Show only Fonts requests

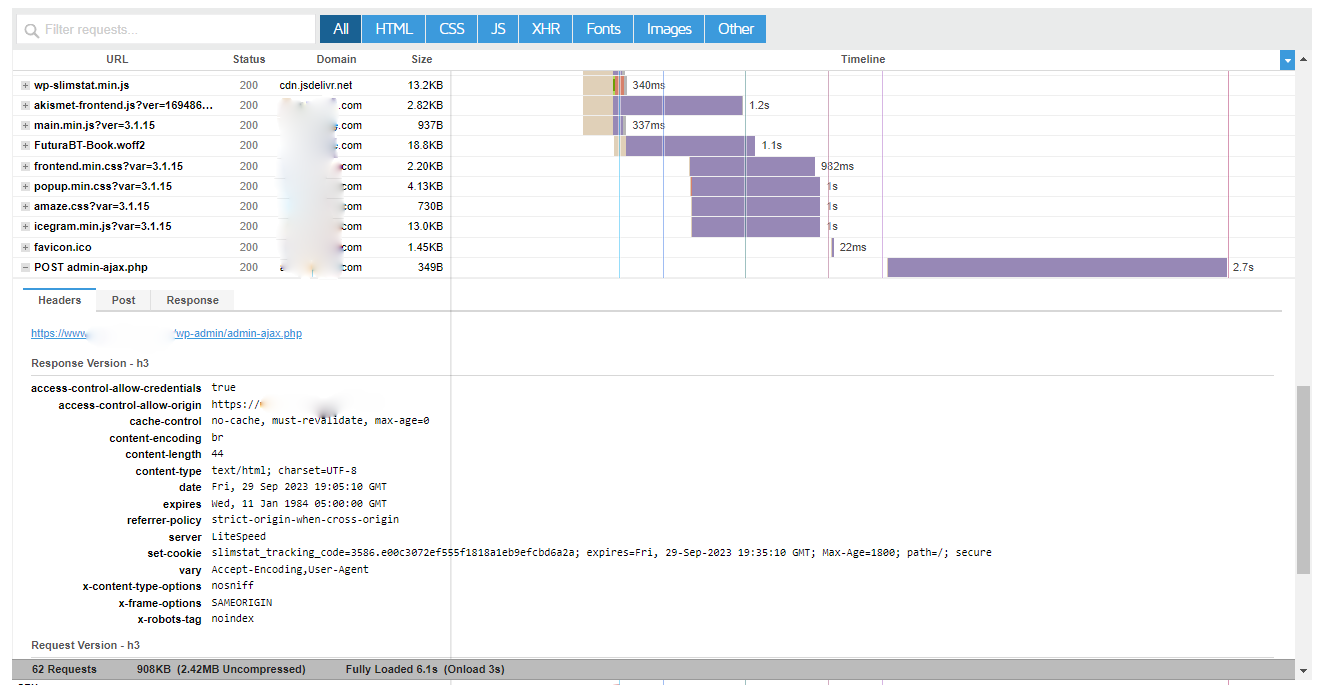click(x=603, y=29)
